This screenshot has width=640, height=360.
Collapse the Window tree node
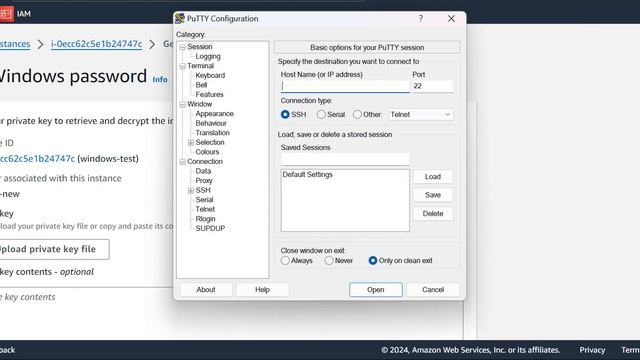(182, 104)
